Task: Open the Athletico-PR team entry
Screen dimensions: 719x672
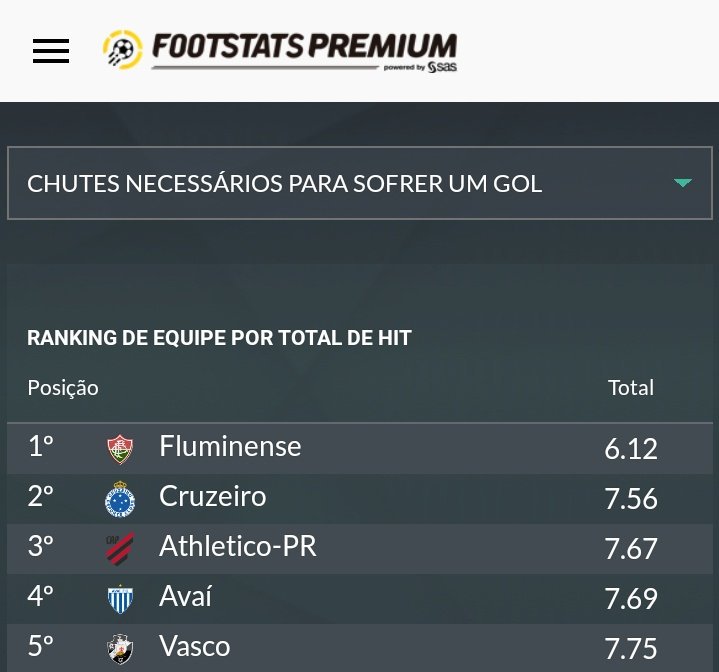Action: (238, 546)
